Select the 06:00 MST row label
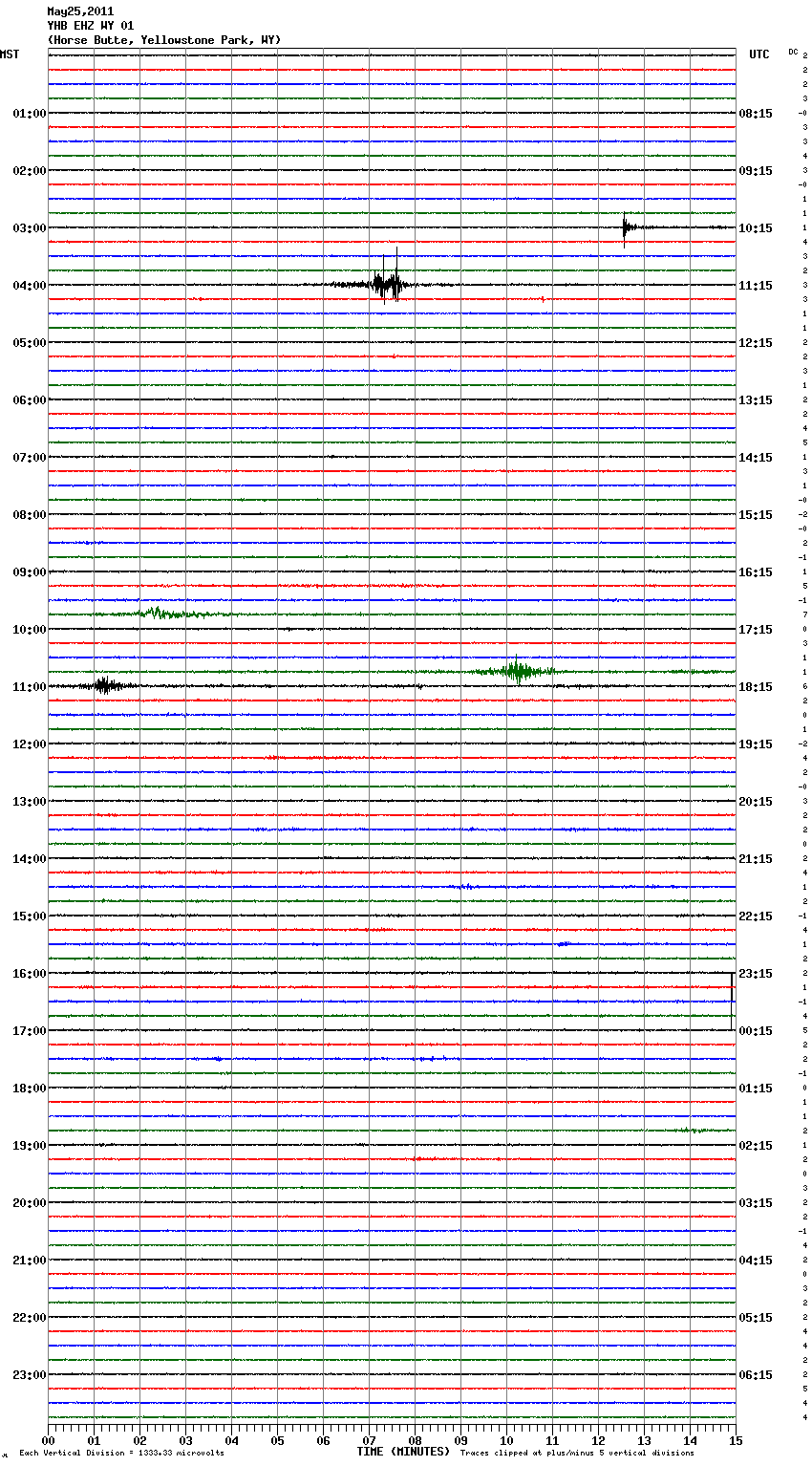 click(29, 400)
